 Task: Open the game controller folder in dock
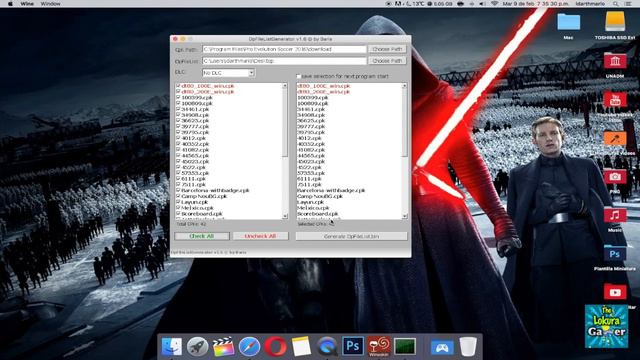[x=442, y=347]
